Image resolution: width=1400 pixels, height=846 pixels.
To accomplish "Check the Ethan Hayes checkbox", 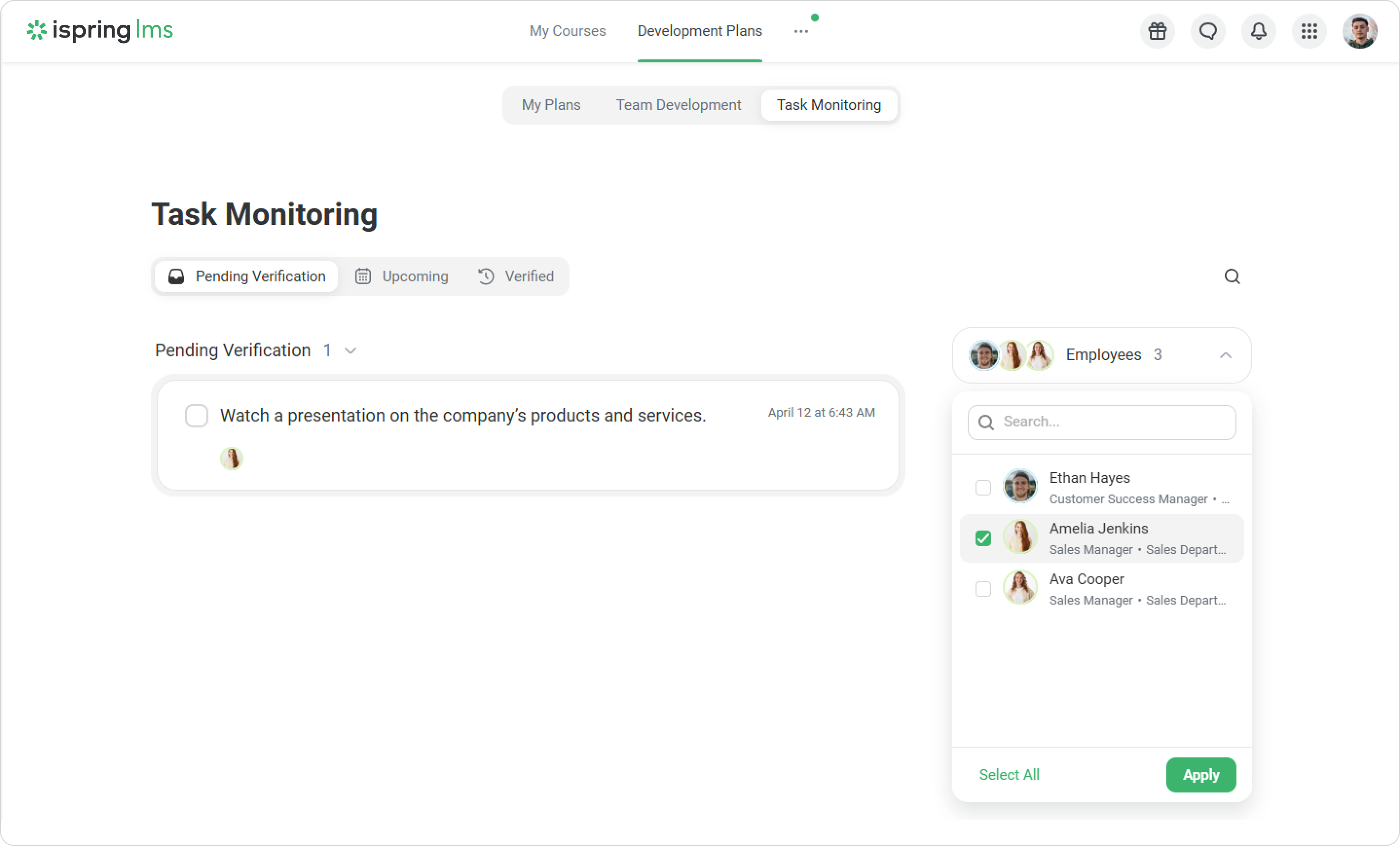I will point(982,487).
